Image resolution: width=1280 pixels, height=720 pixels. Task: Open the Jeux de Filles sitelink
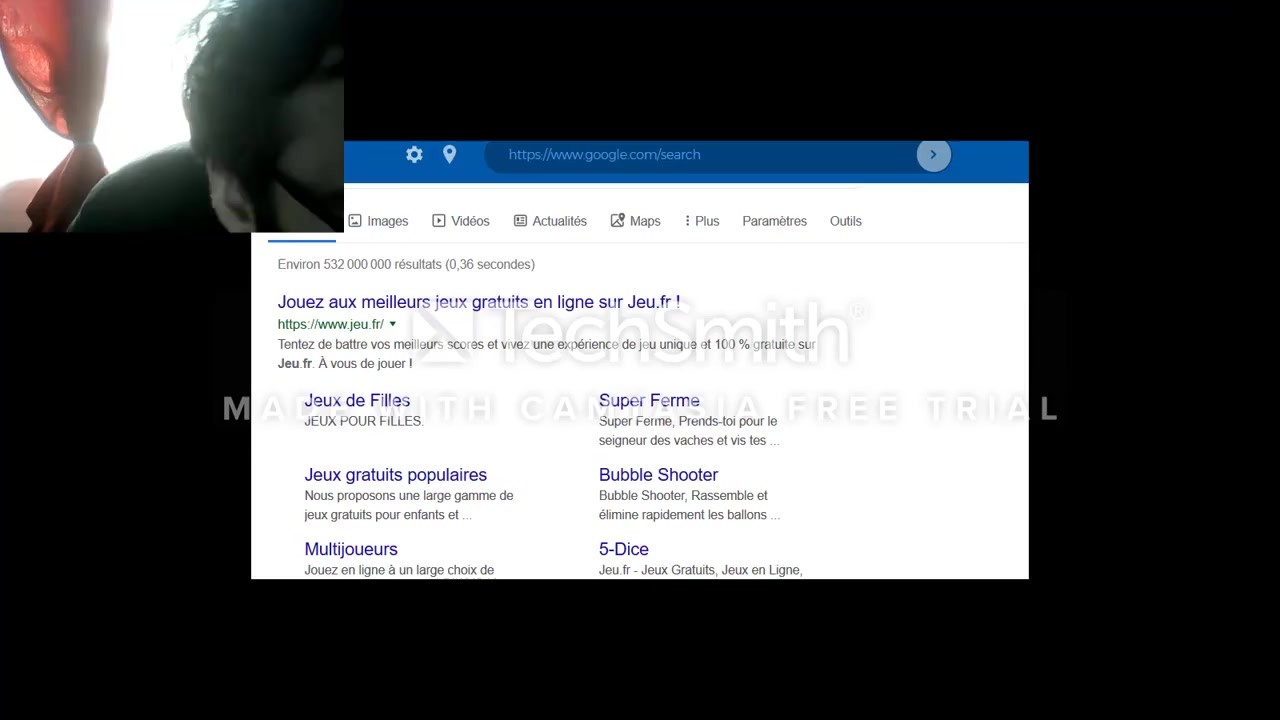[357, 400]
